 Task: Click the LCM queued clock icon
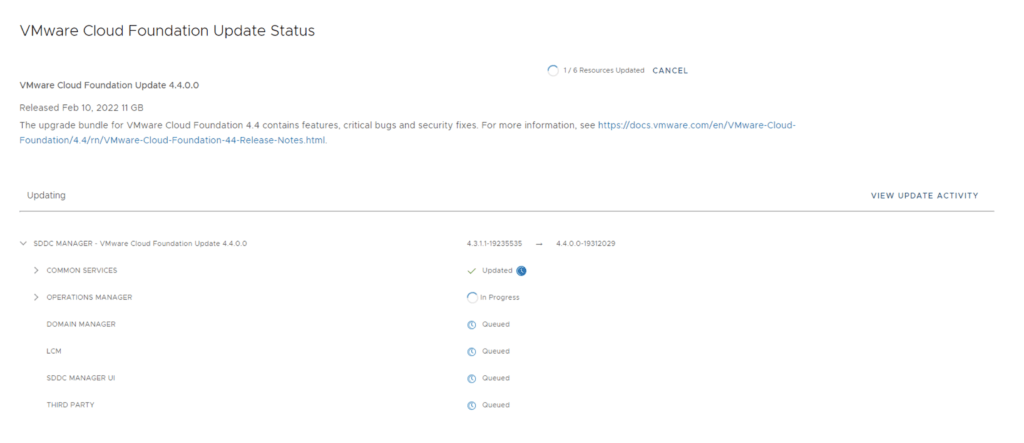pyautogui.click(x=472, y=351)
